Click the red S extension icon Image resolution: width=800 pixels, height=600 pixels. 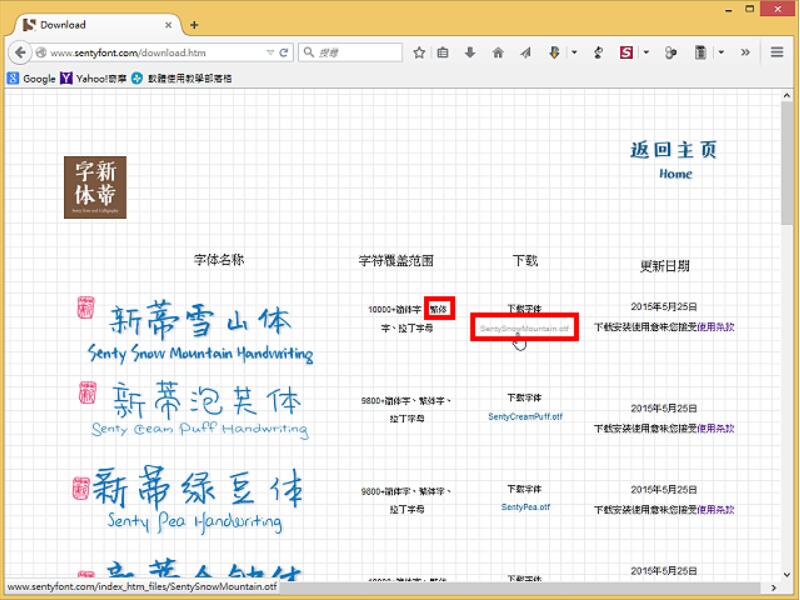(627, 52)
